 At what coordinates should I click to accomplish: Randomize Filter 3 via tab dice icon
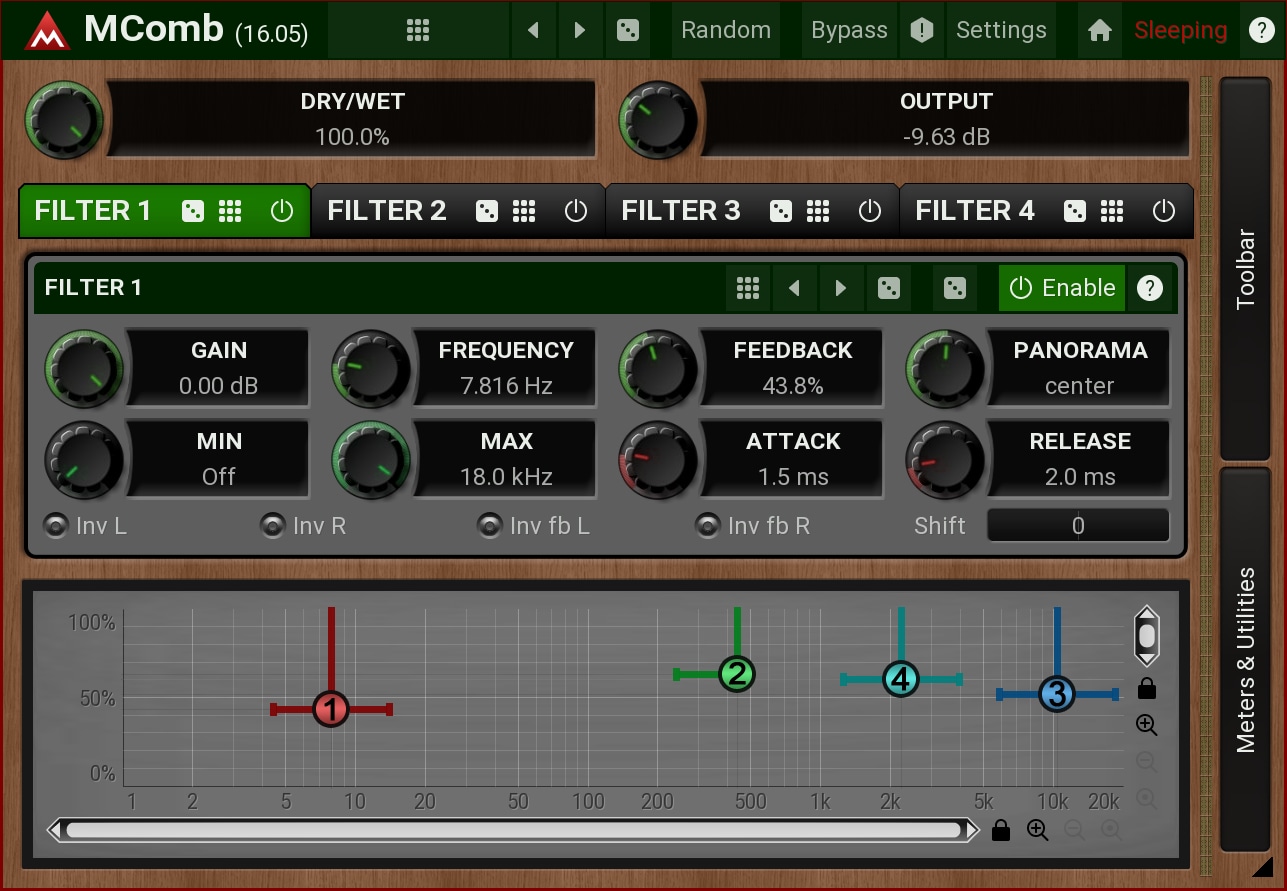point(781,211)
